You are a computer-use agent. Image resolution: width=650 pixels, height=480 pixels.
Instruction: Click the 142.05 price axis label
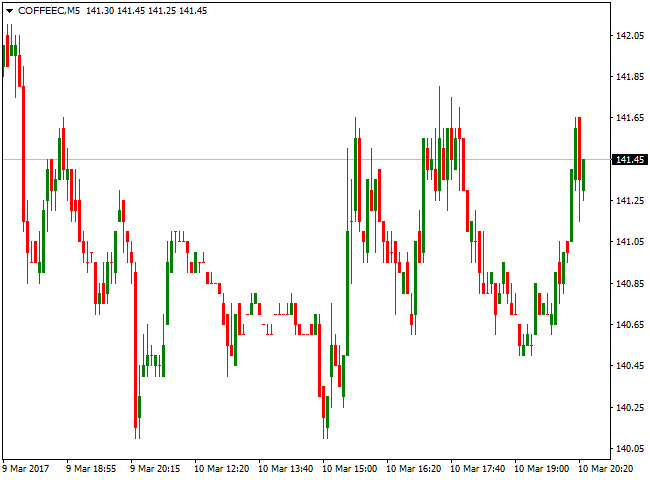click(x=630, y=36)
